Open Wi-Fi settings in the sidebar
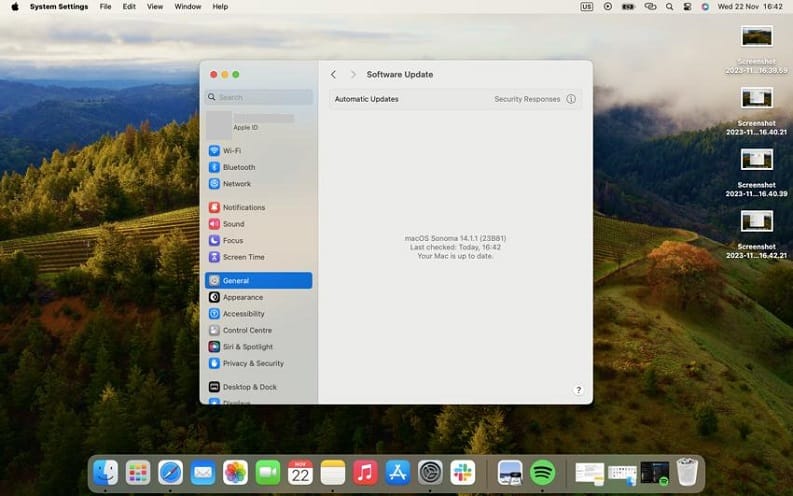The width and height of the screenshot is (793, 496). [258, 151]
